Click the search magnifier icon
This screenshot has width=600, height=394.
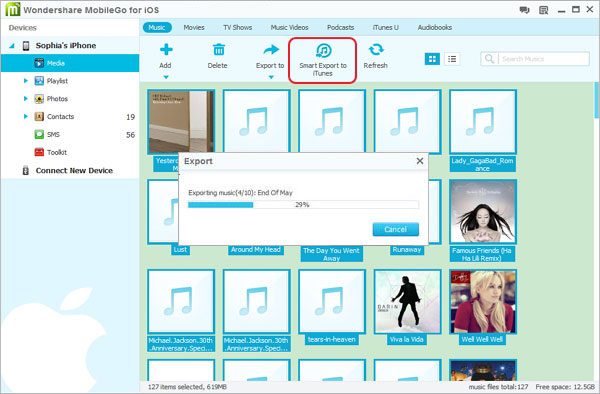[x=489, y=59]
